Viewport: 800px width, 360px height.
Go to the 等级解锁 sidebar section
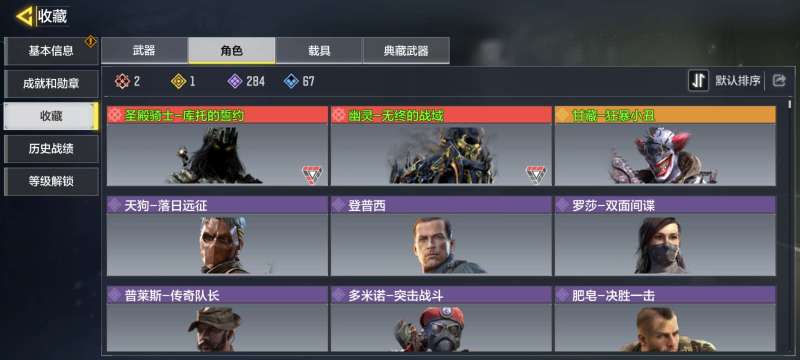click(x=51, y=182)
